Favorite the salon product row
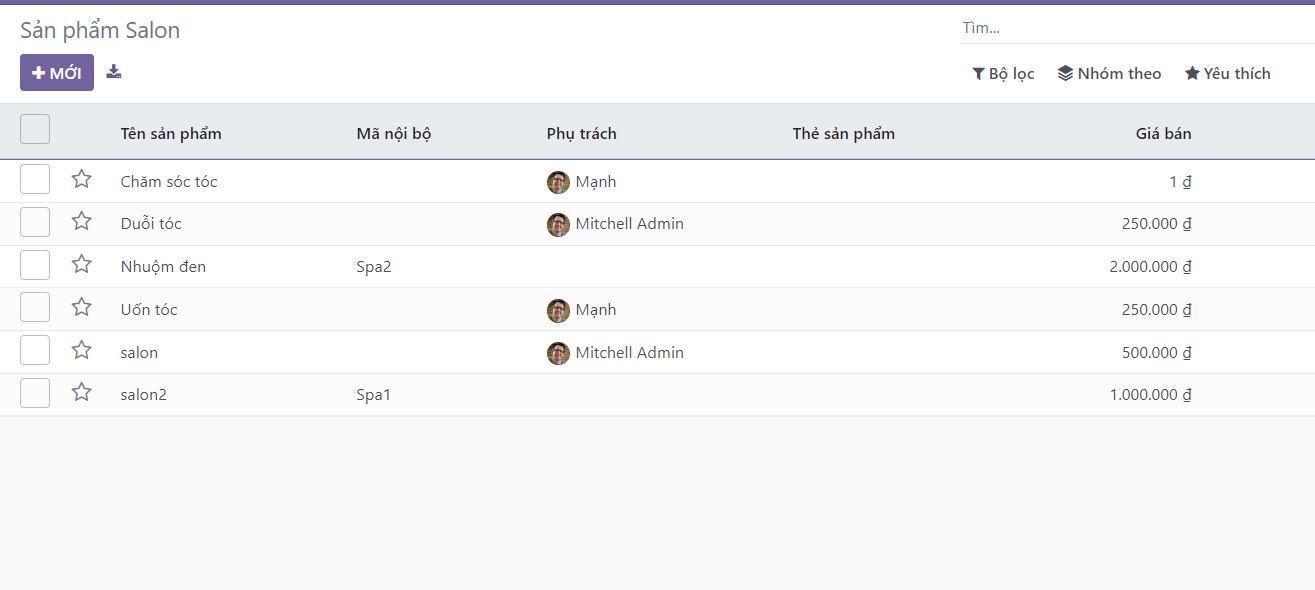This screenshot has height=590, width=1315. point(82,351)
